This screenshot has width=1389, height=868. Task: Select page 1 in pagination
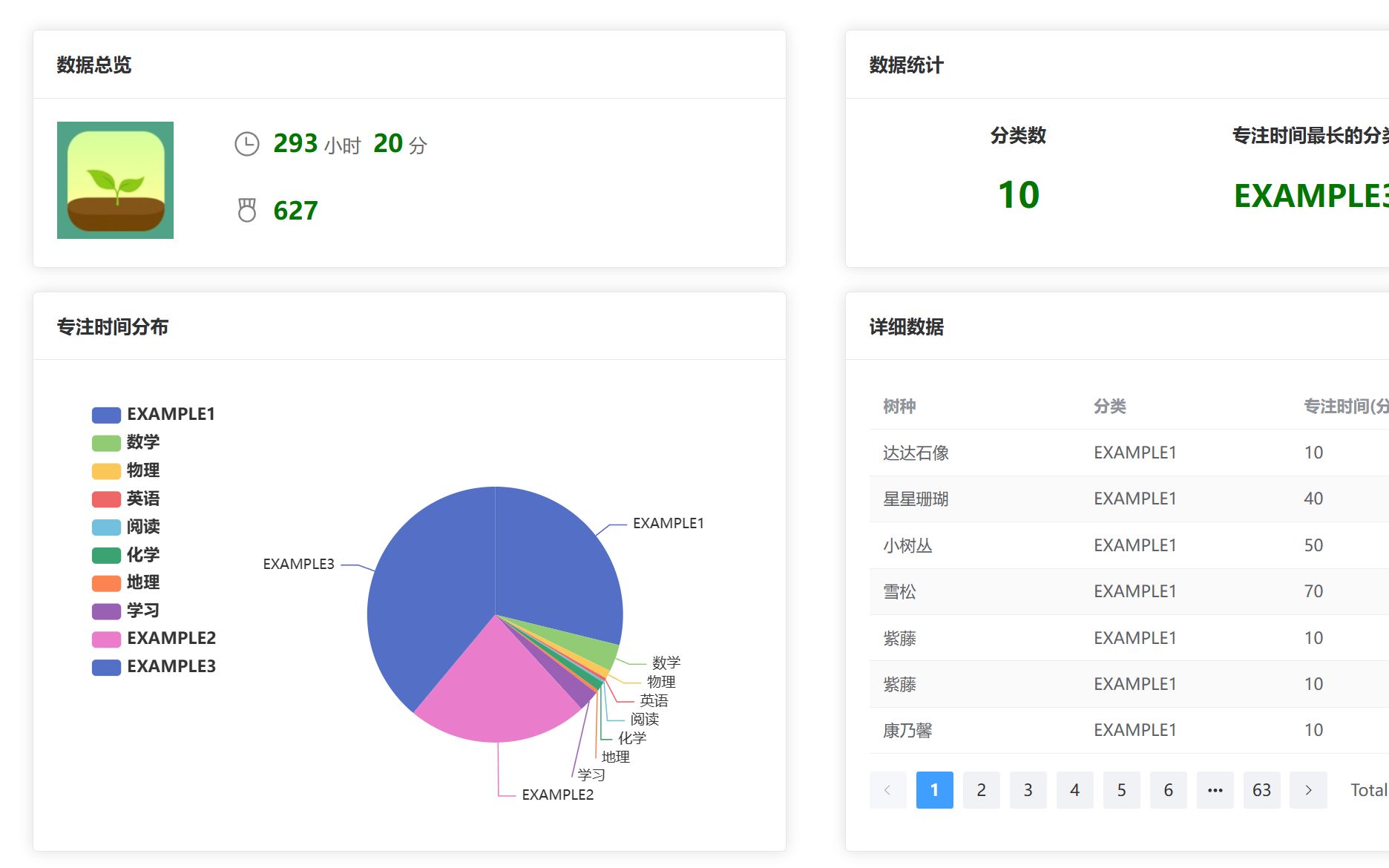[934, 790]
